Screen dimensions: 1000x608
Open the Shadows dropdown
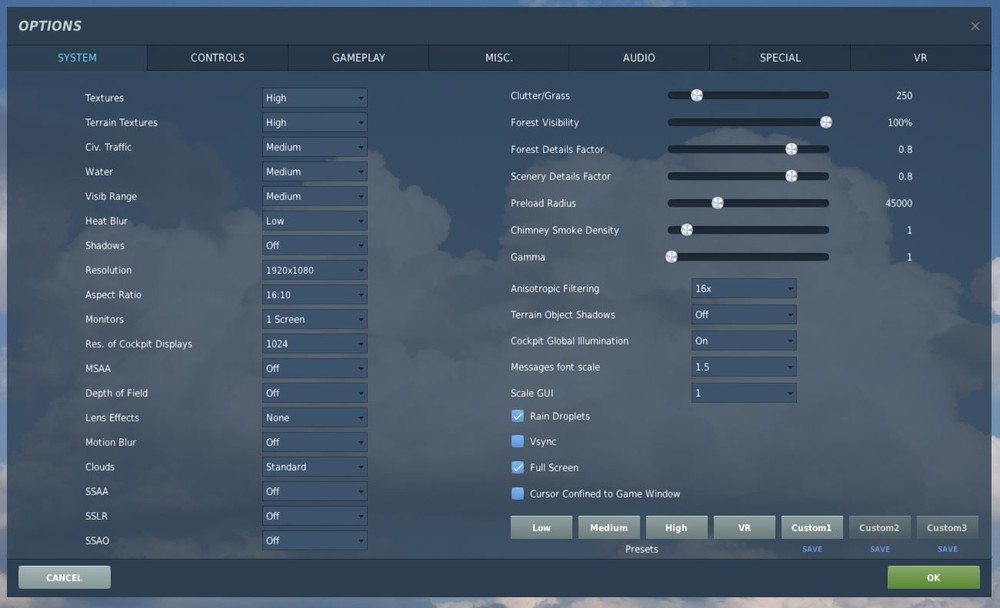point(314,245)
